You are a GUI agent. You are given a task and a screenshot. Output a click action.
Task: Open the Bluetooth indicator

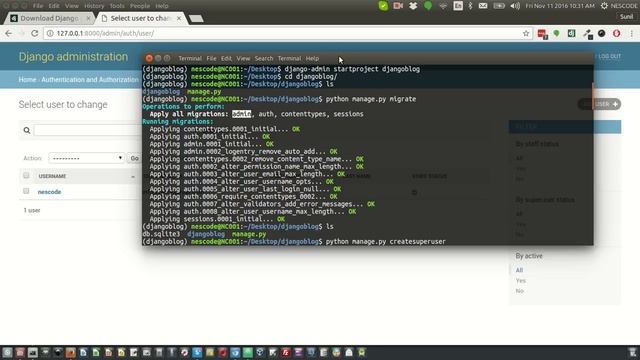tap(470, 6)
